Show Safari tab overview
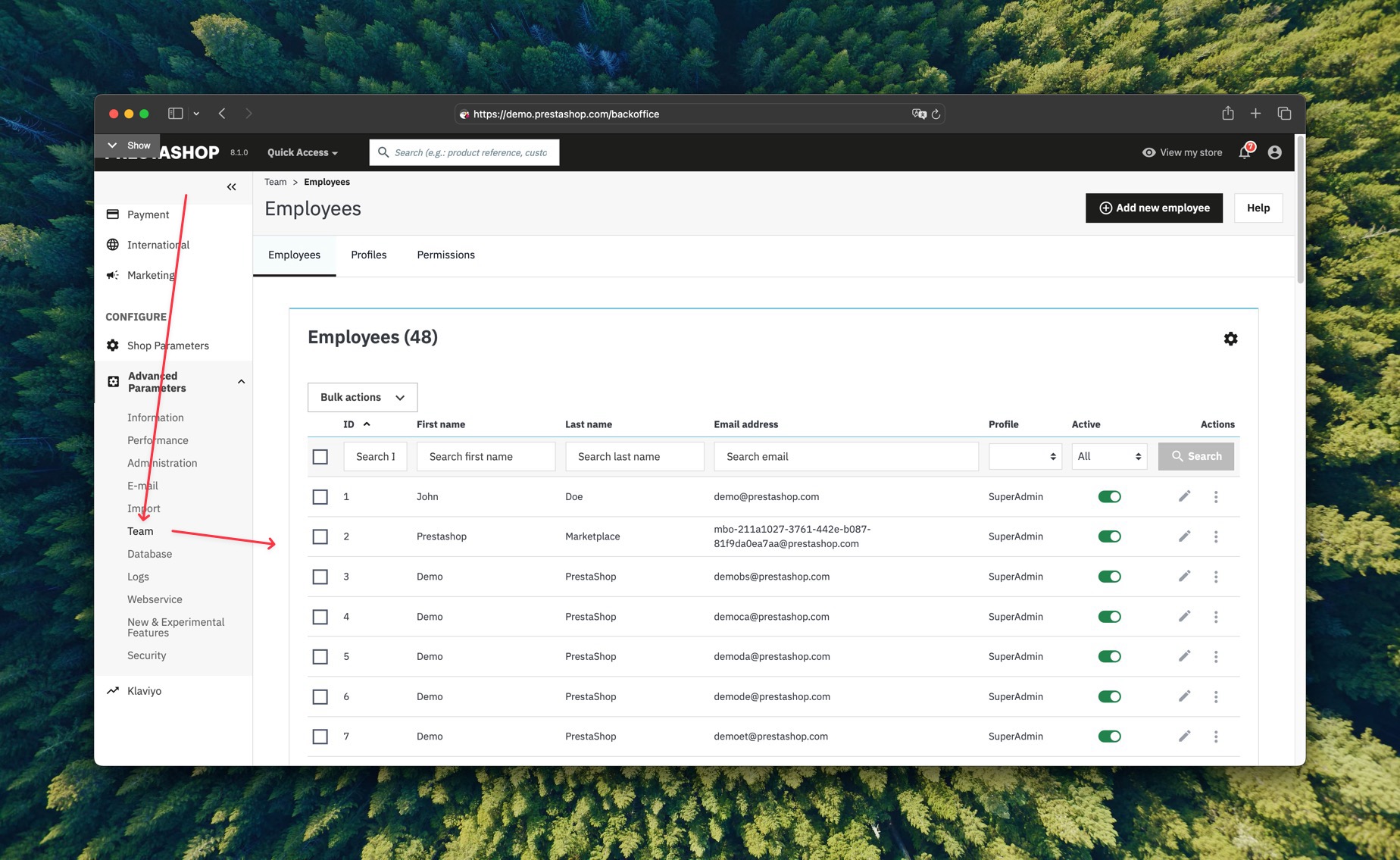The width and height of the screenshot is (1400, 860). coord(1284,113)
